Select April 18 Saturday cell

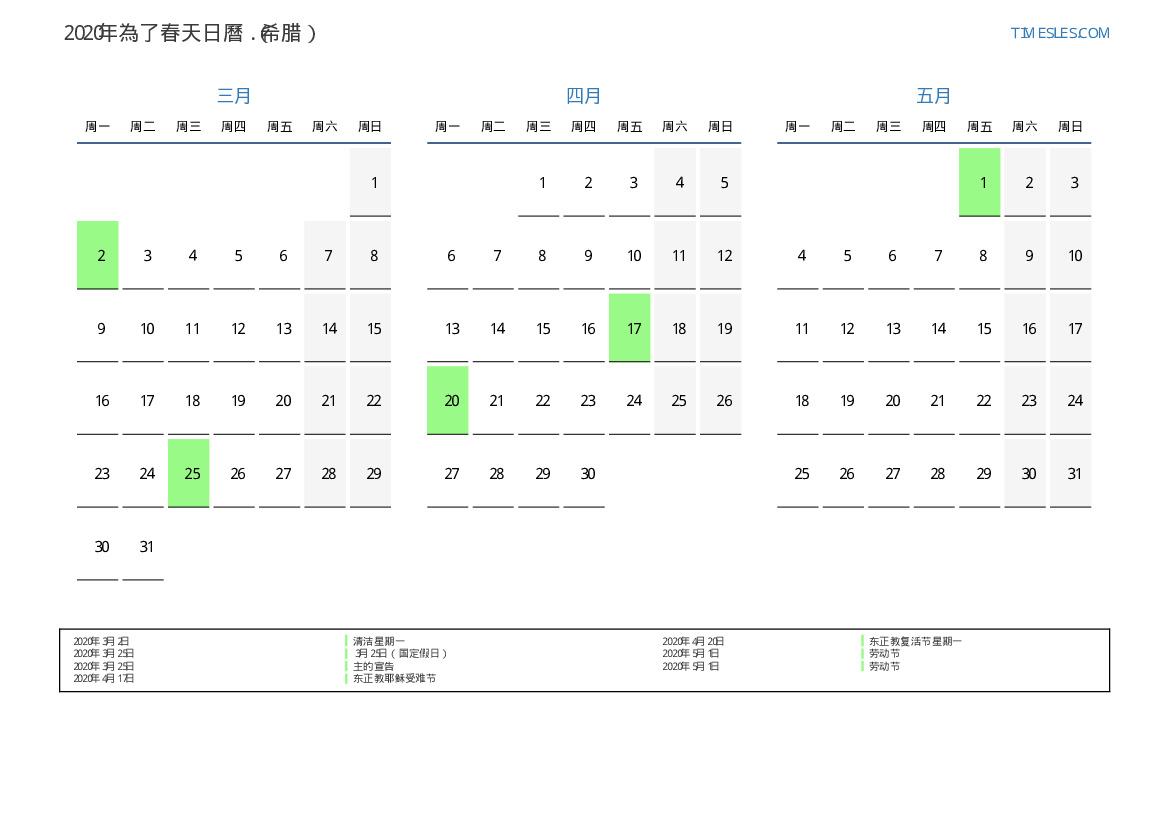[675, 328]
